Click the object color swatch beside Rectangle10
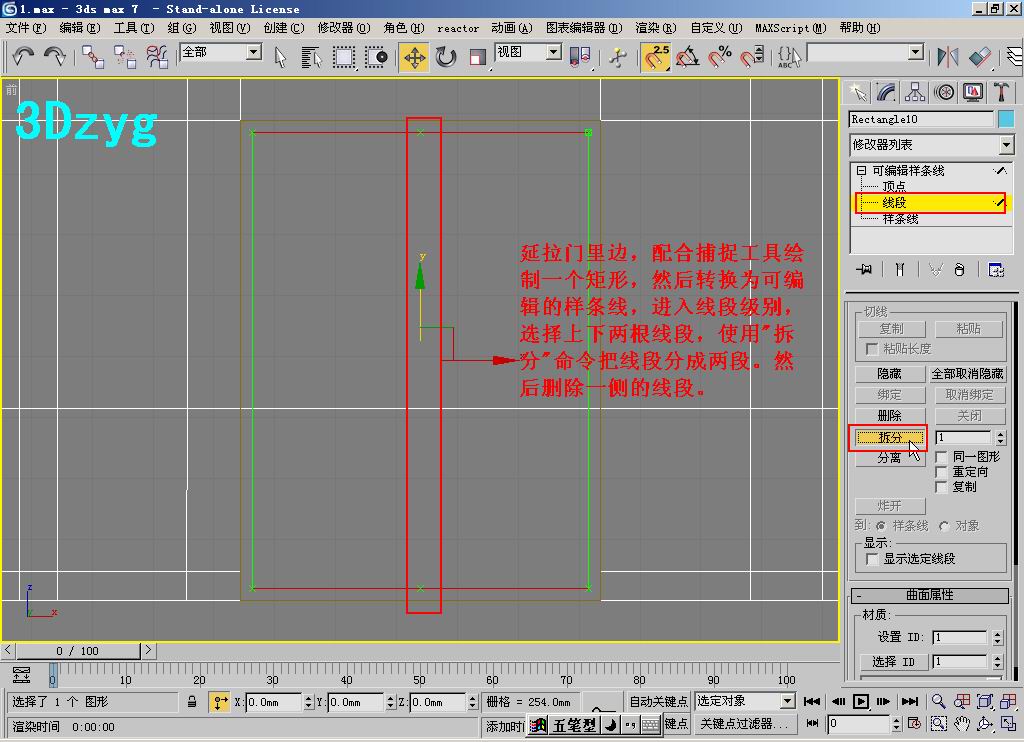Viewport: 1024px width, 742px height. 1006,119
